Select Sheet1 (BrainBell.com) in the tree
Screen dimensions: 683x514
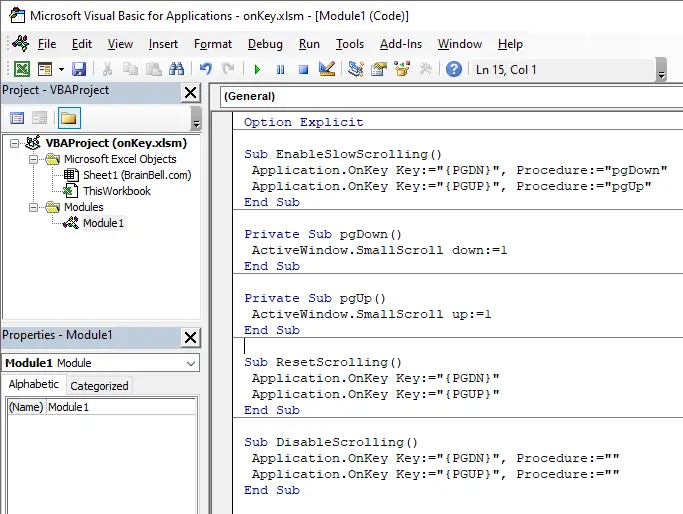(x=137, y=175)
